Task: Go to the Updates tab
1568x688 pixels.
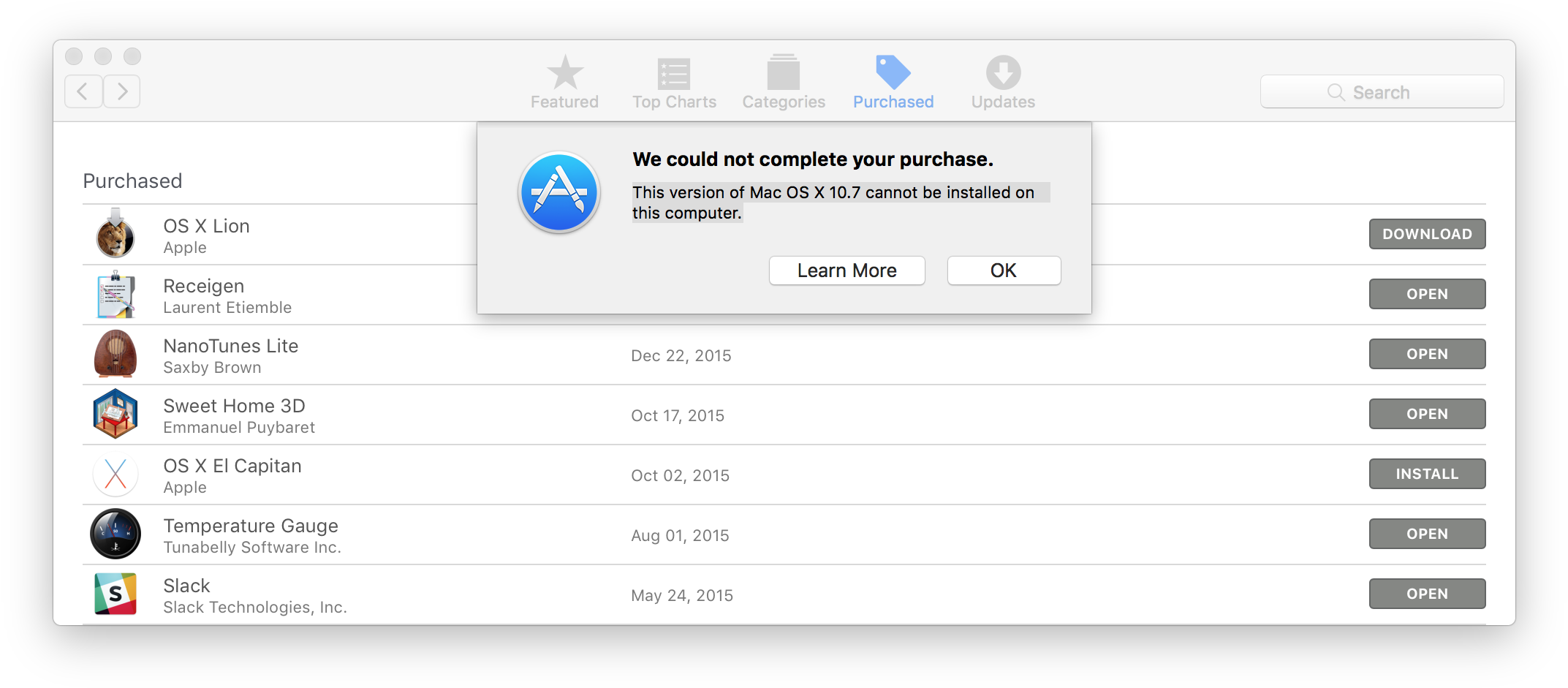Action: [x=1003, y=82]
